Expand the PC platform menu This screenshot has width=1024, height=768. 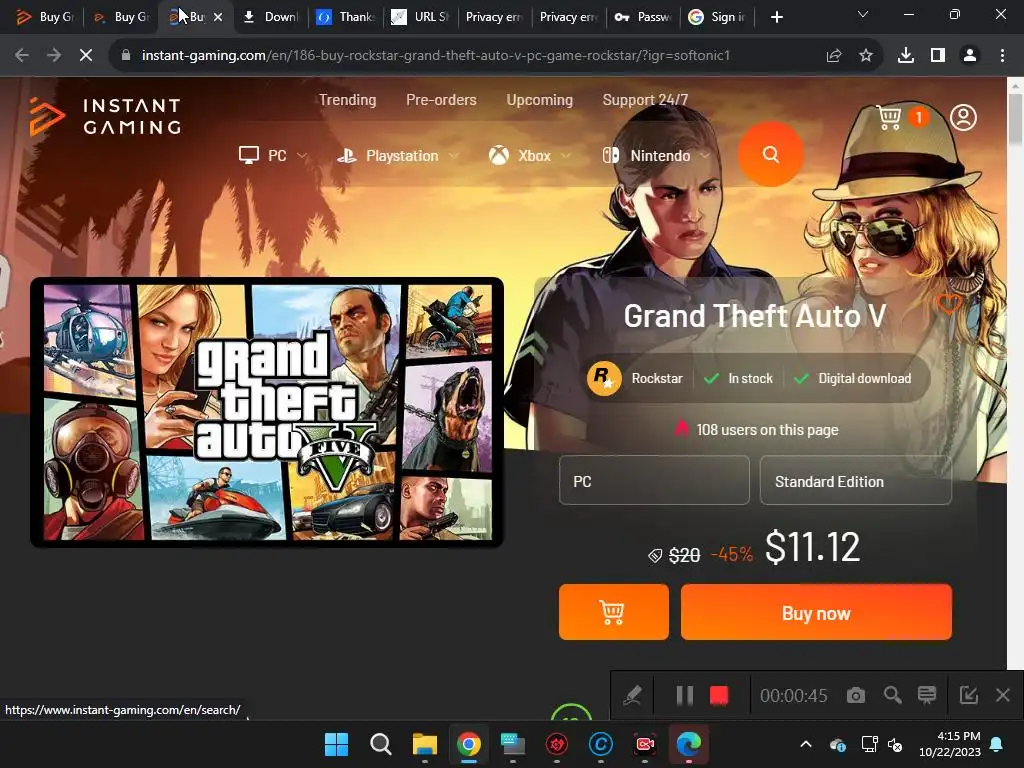click(x=272, y=155)
